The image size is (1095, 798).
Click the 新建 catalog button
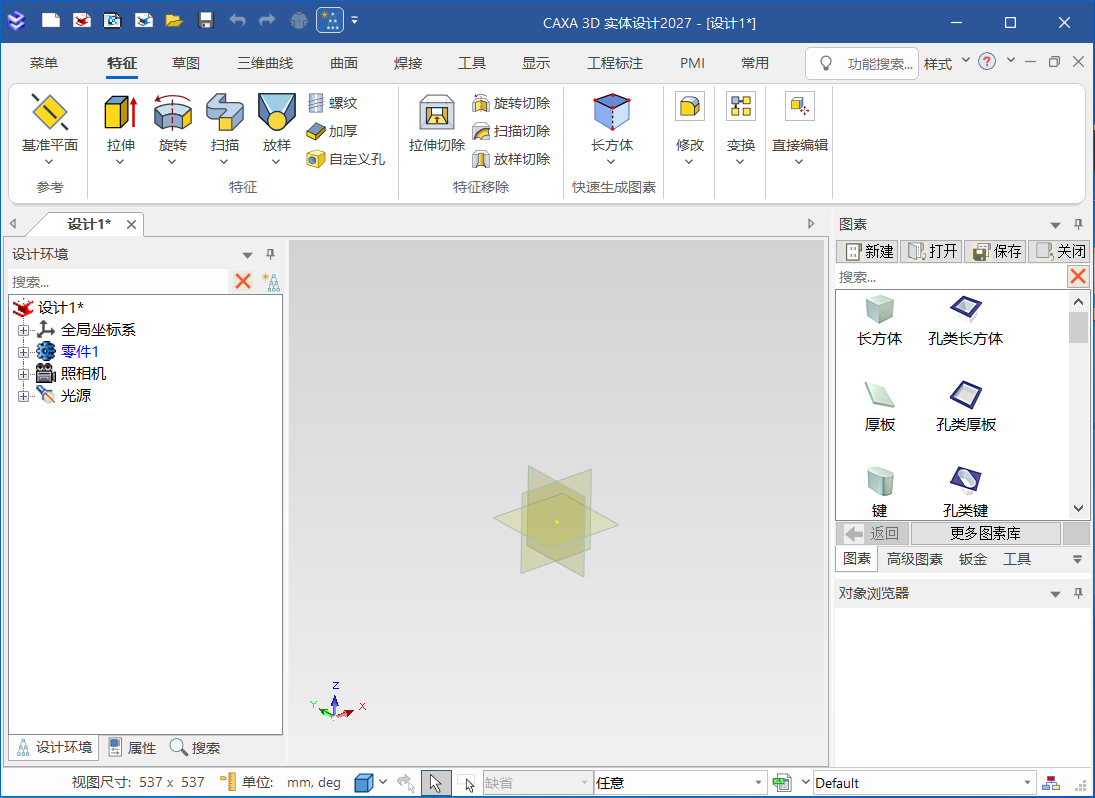pyautogui.click(x=867, y=251)
